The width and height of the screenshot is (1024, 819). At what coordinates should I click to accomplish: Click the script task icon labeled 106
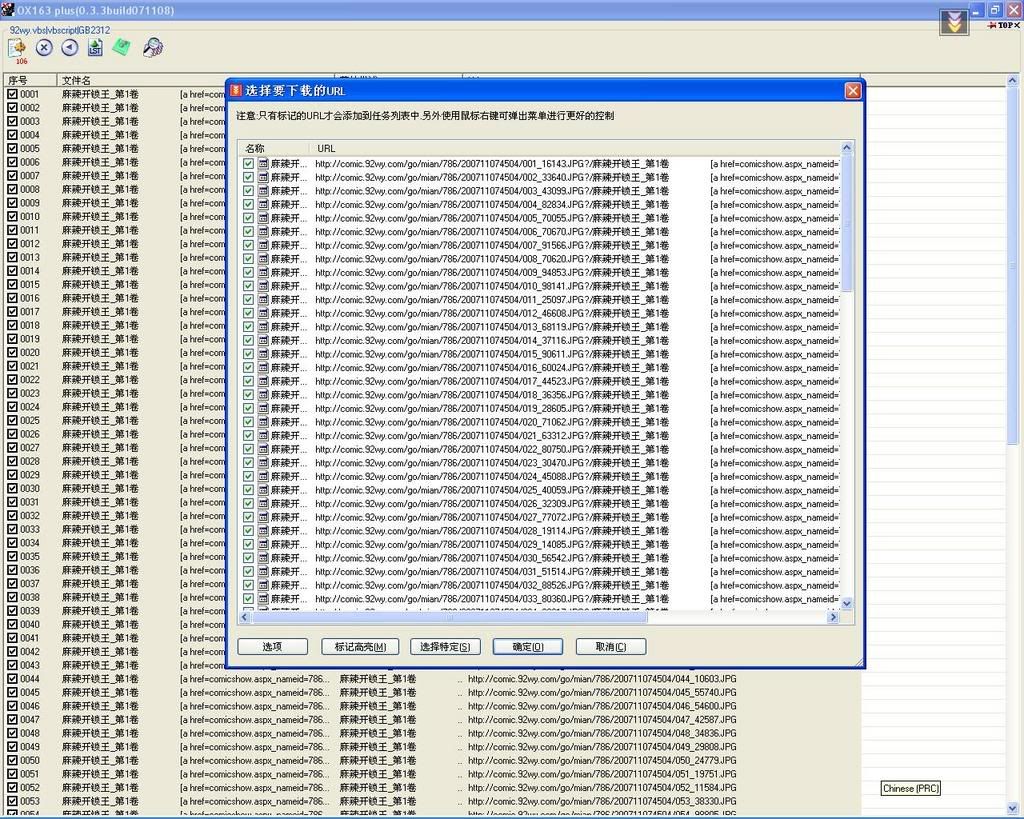pos(17,49)
